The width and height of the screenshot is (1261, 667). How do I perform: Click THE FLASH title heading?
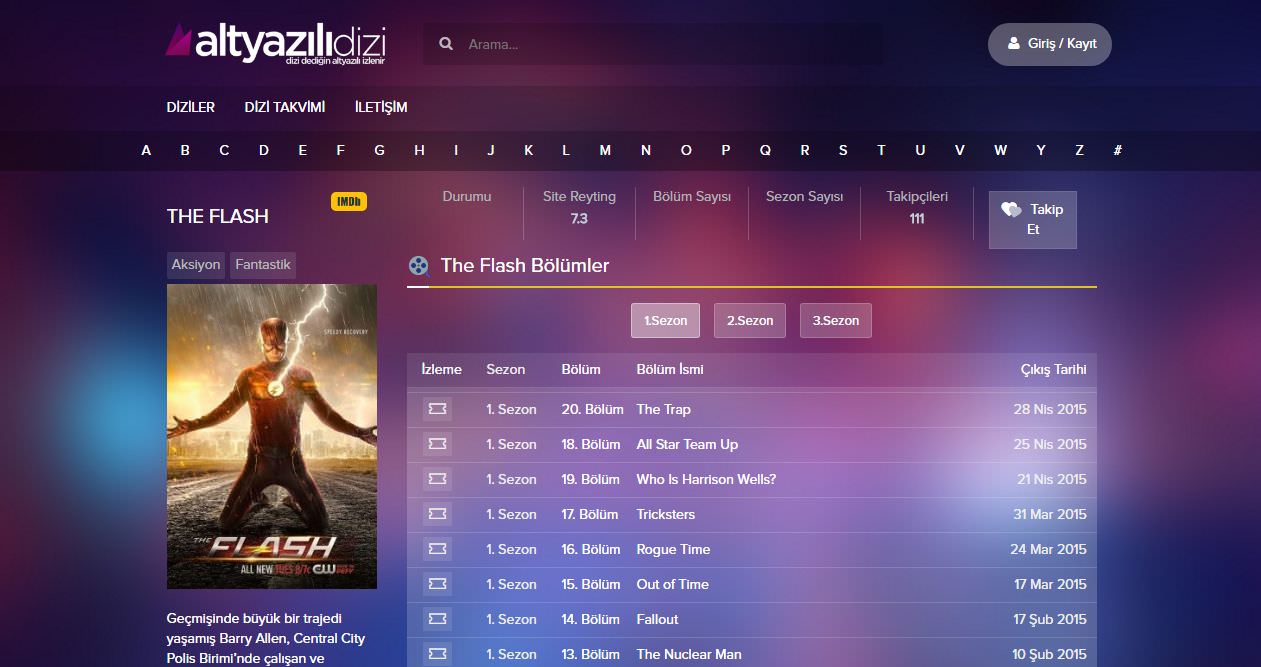coord(218,216)
